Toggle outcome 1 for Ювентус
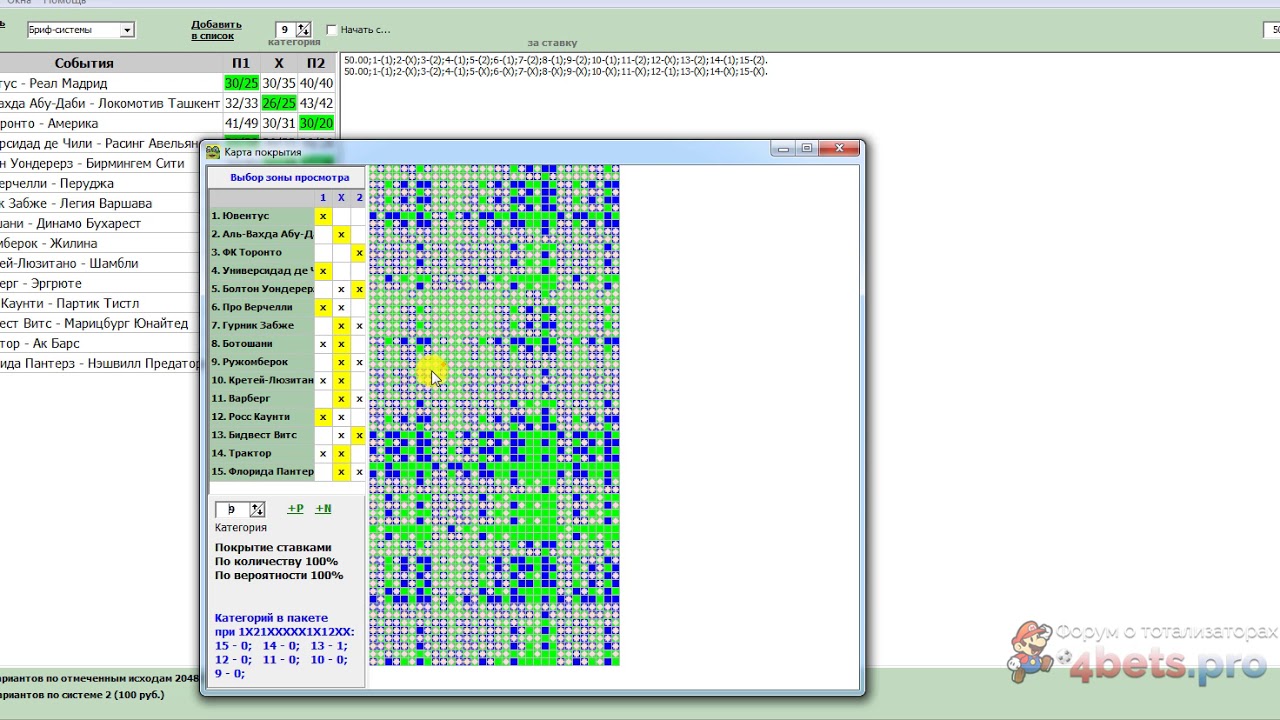The image size is (1280, 720). coord(323,216)
